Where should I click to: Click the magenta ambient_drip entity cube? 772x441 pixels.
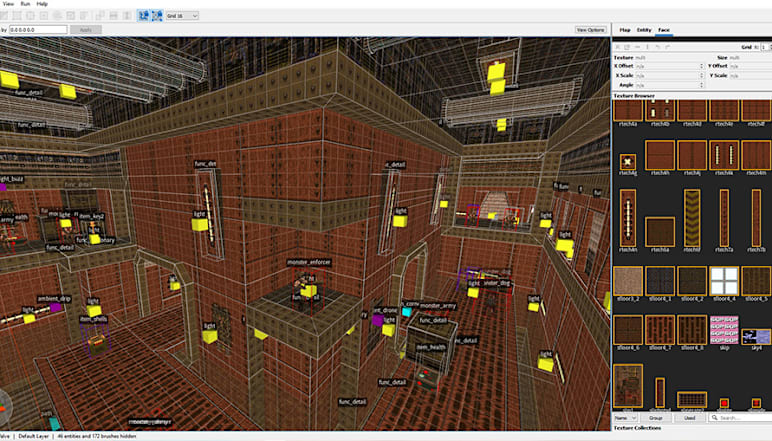pos(56,308)
